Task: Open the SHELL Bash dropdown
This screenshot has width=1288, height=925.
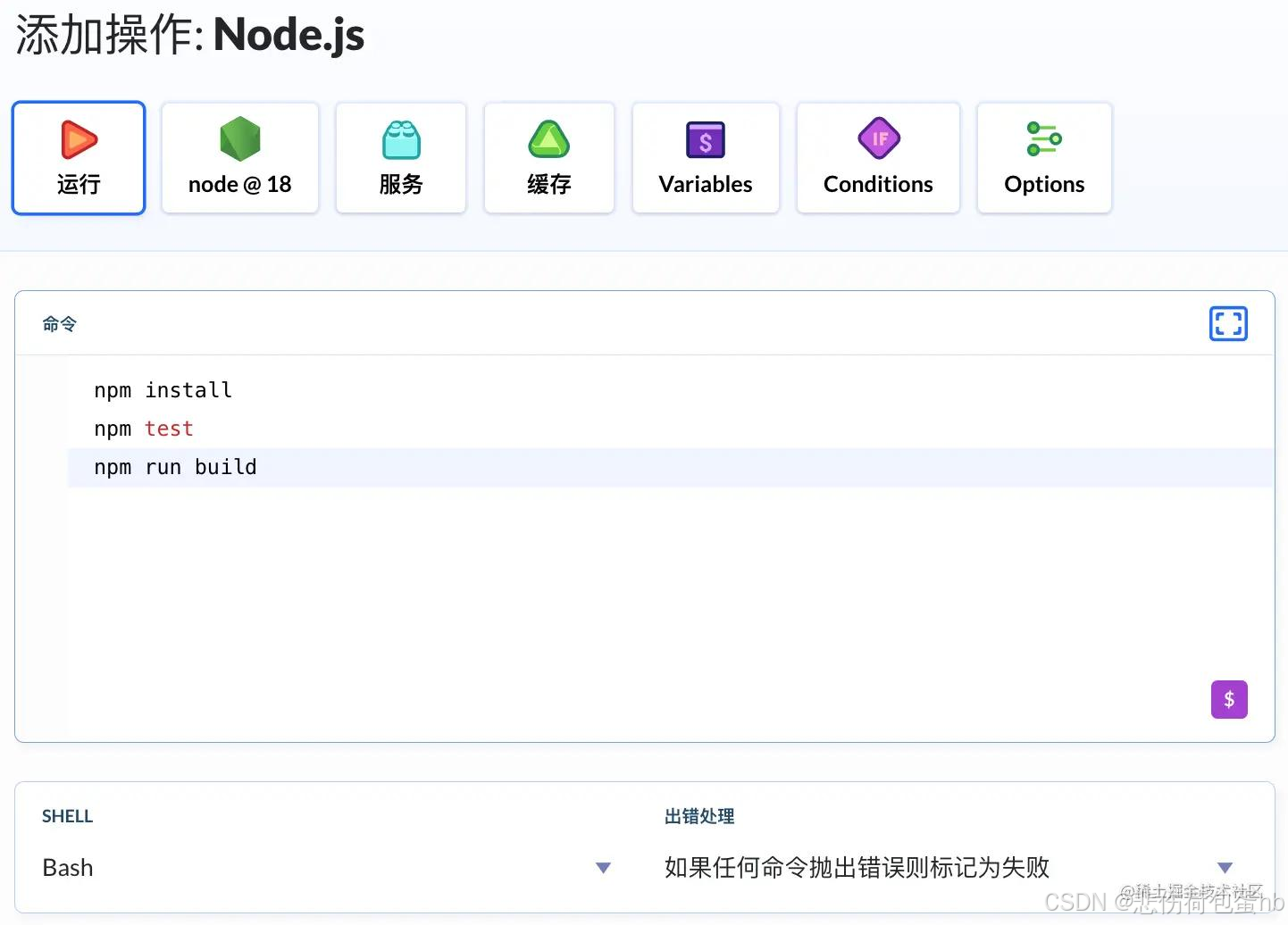Action: pos(326,867)
